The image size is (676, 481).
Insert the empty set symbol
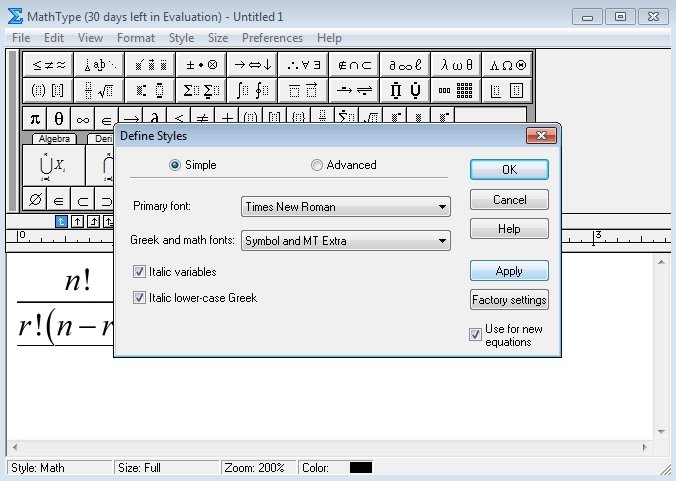(x=34, y=200)
